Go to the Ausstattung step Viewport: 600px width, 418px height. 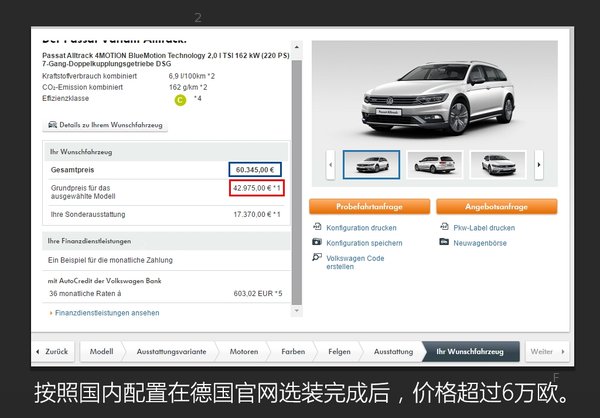[393, 351]
